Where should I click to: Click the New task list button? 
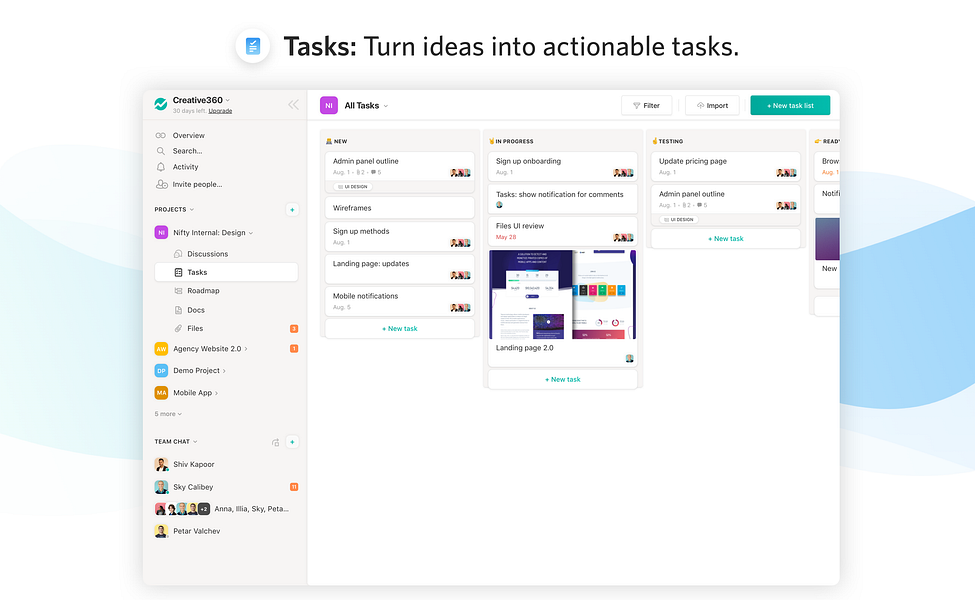click(x=790, y=105)
